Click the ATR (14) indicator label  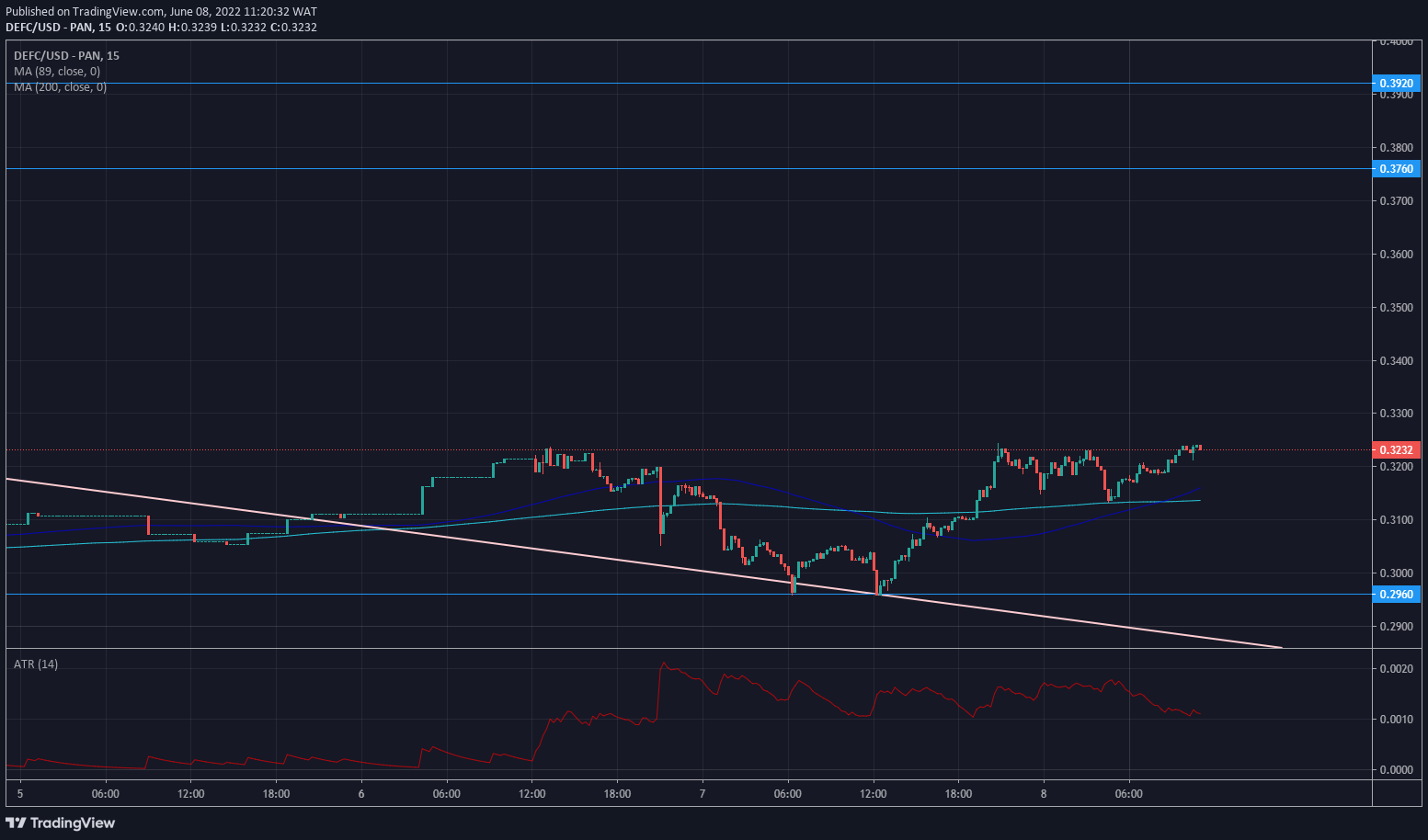coord(36,664)
